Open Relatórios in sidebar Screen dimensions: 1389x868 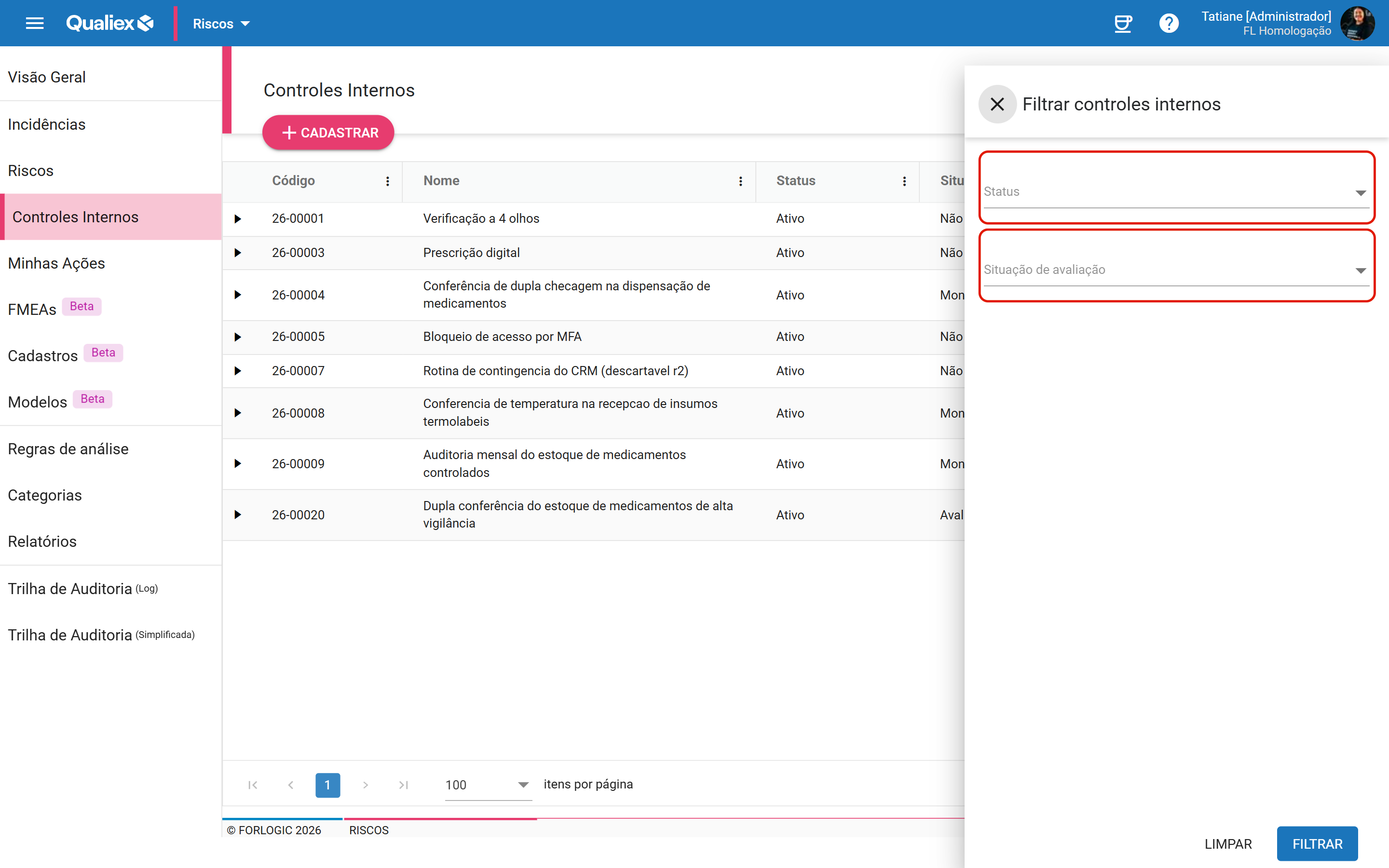click(x=111, y=542)
